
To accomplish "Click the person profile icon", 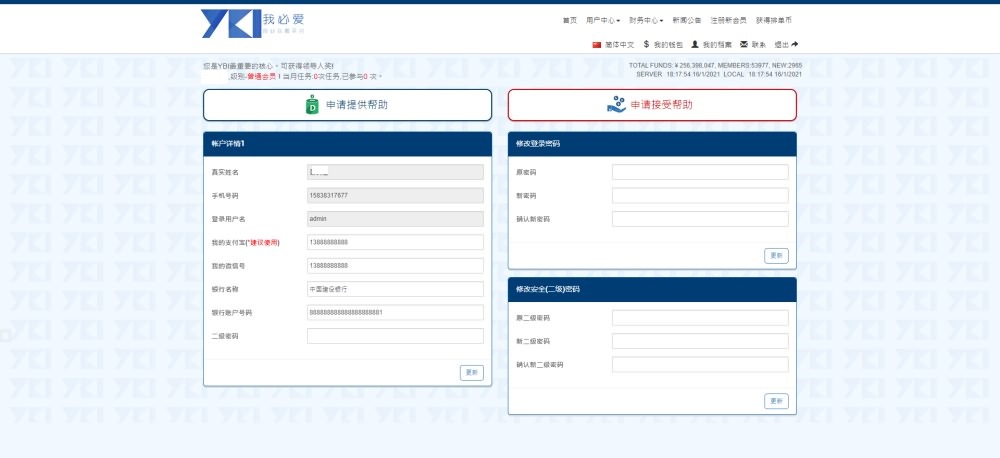I will pyautogui.click(x=695, y=45).
